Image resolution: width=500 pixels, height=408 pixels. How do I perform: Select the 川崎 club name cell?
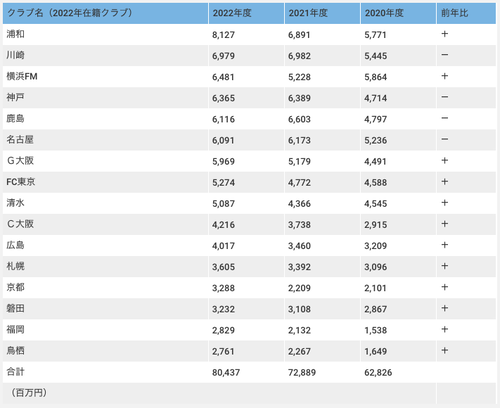click(x=105, y=55)
